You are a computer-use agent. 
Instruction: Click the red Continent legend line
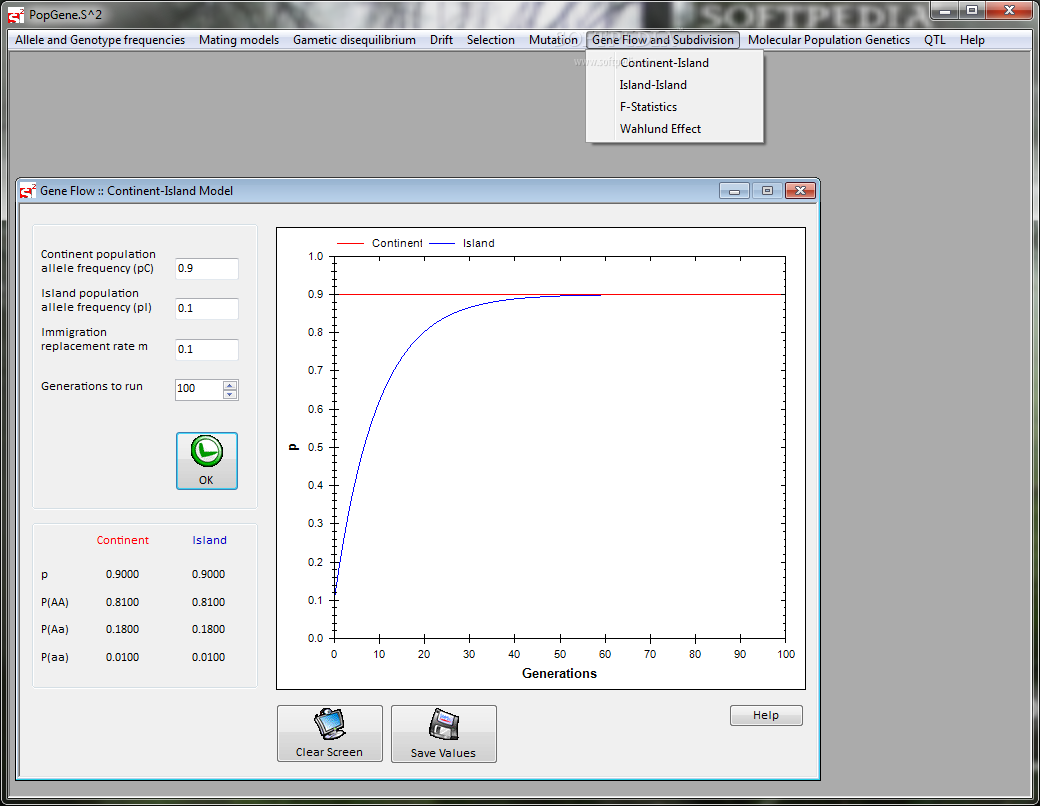coord(350,243)
